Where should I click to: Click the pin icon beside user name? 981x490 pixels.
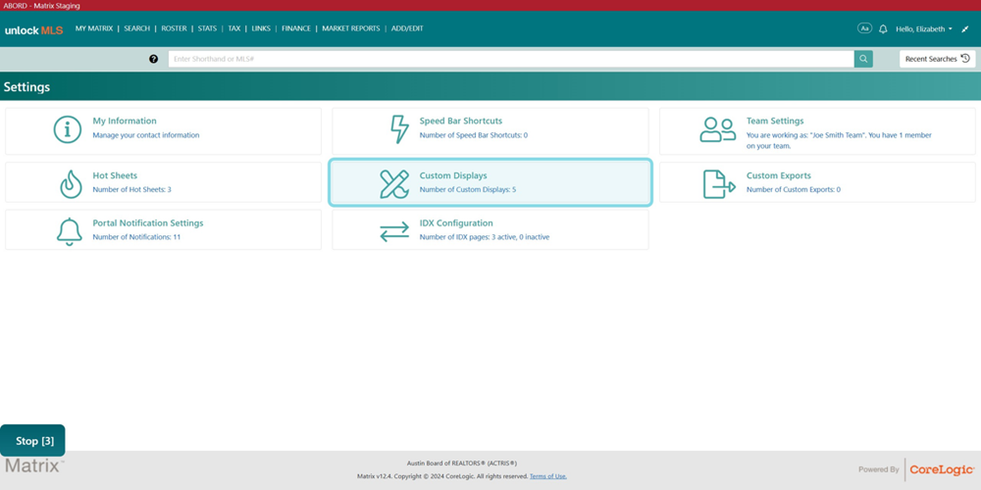(x=965, y=29)
